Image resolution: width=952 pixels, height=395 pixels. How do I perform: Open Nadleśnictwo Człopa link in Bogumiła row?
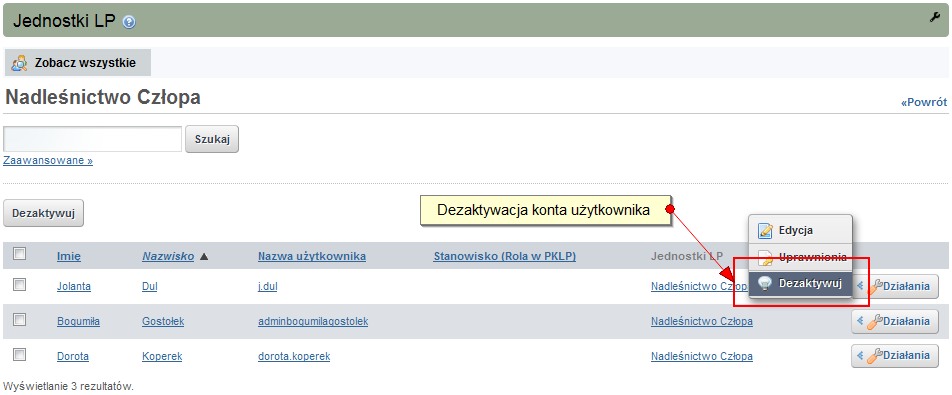(x=702, y=322)
